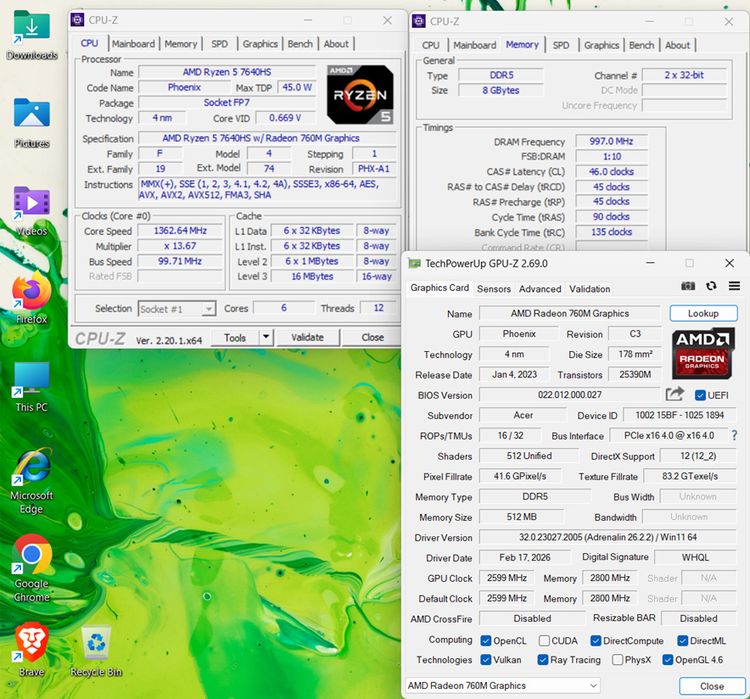Toggle the DirectML checkbox

[683, 641]
